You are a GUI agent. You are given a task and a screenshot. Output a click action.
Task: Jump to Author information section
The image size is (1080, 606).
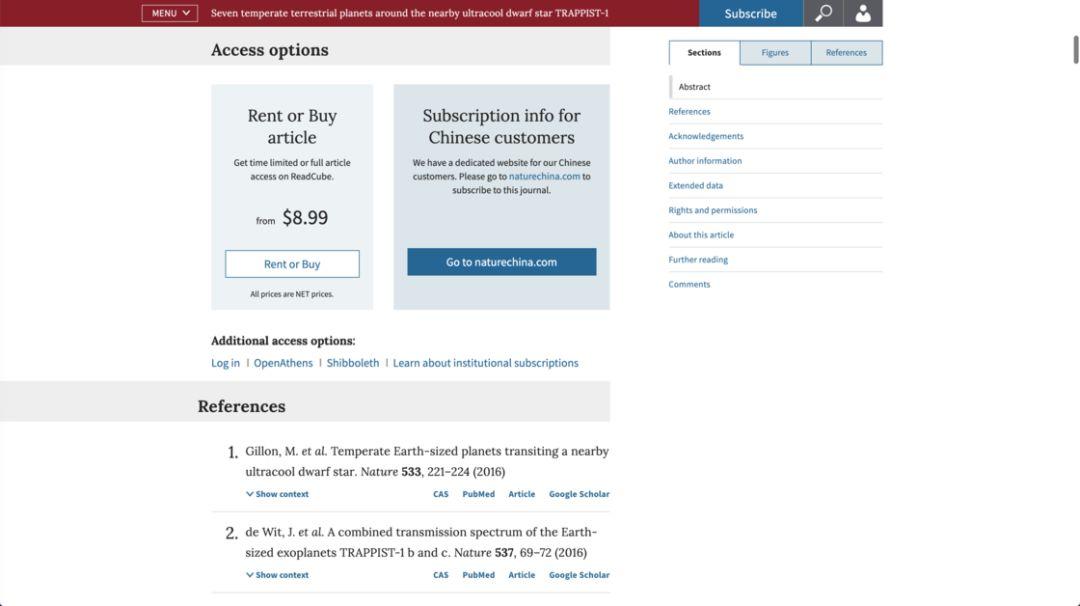click(705, 160)
